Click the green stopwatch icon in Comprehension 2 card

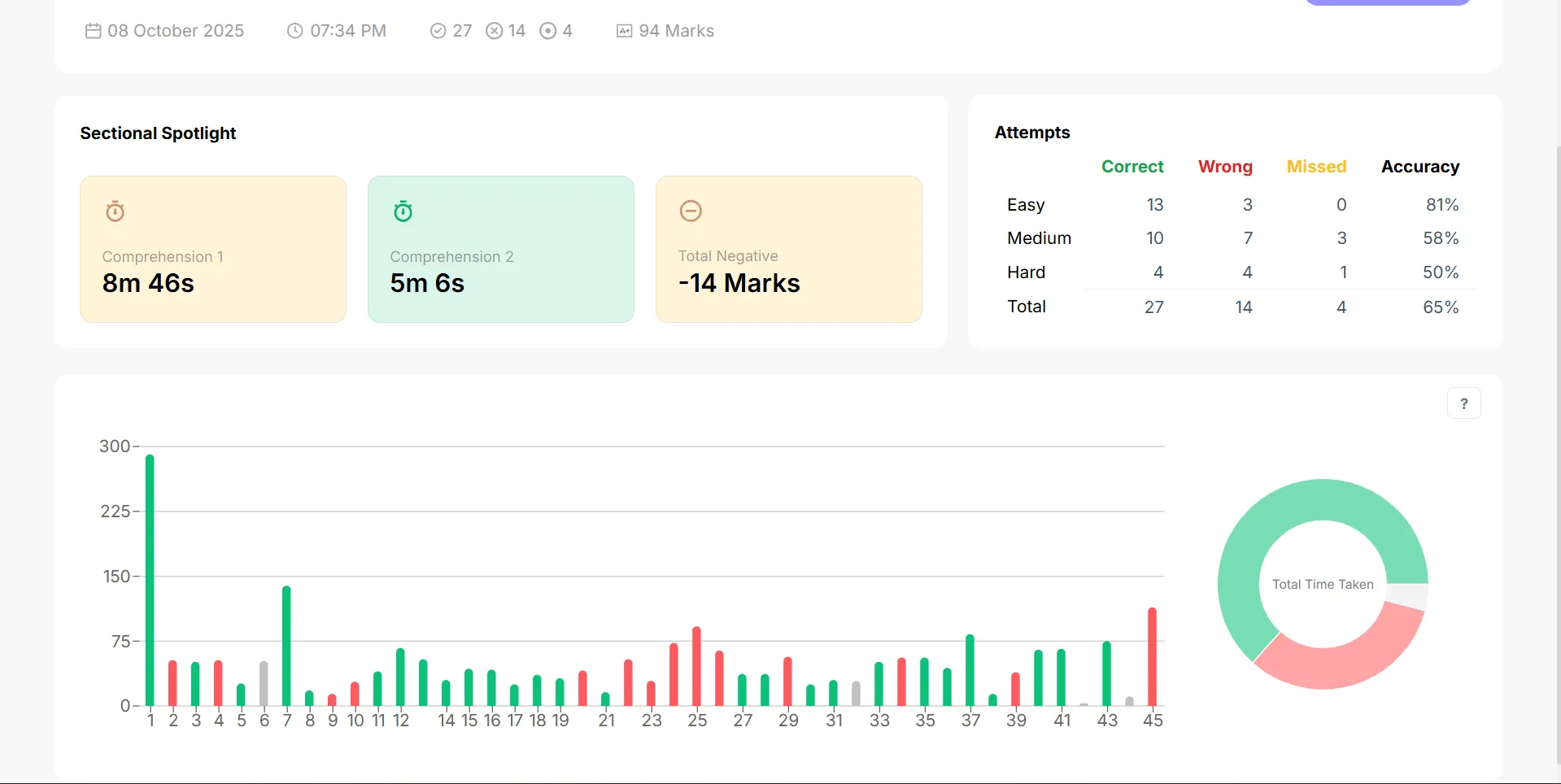(x=403, y=211)
